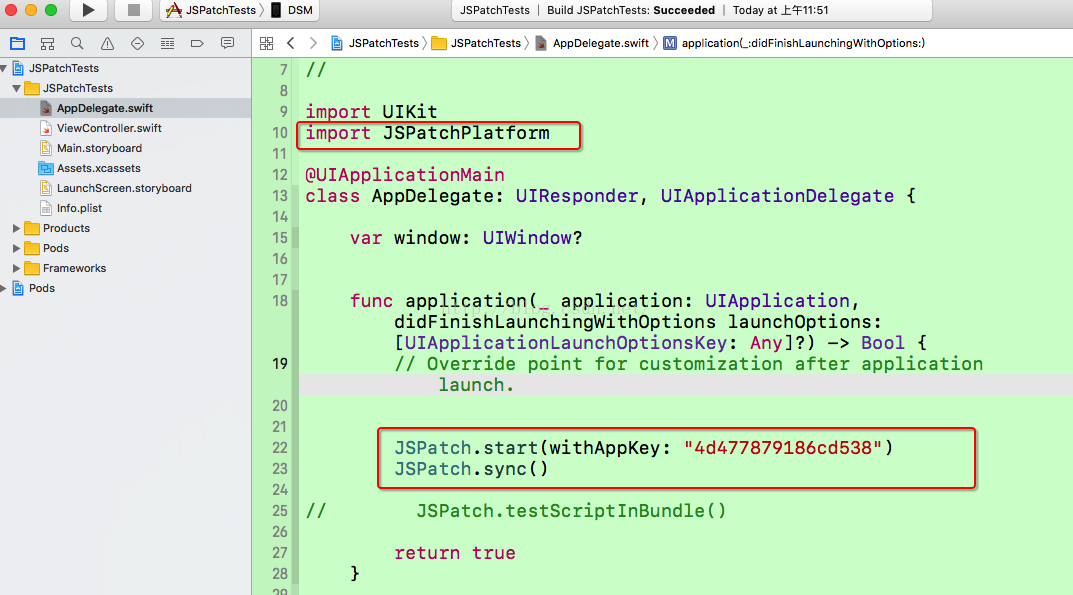Click JSPatchTests folder in jump bar

point(476,43)
